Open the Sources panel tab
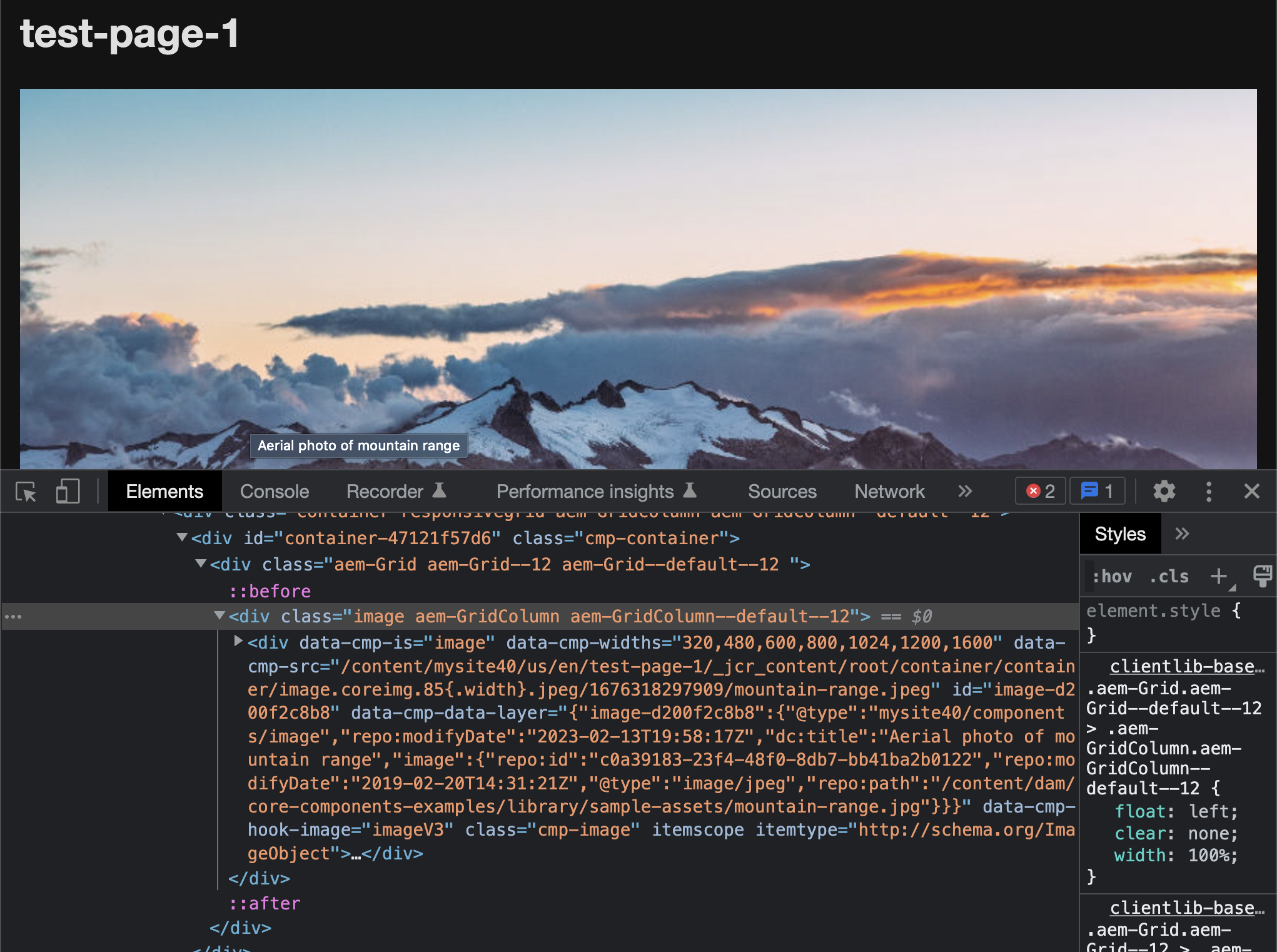 coord(782,491)
